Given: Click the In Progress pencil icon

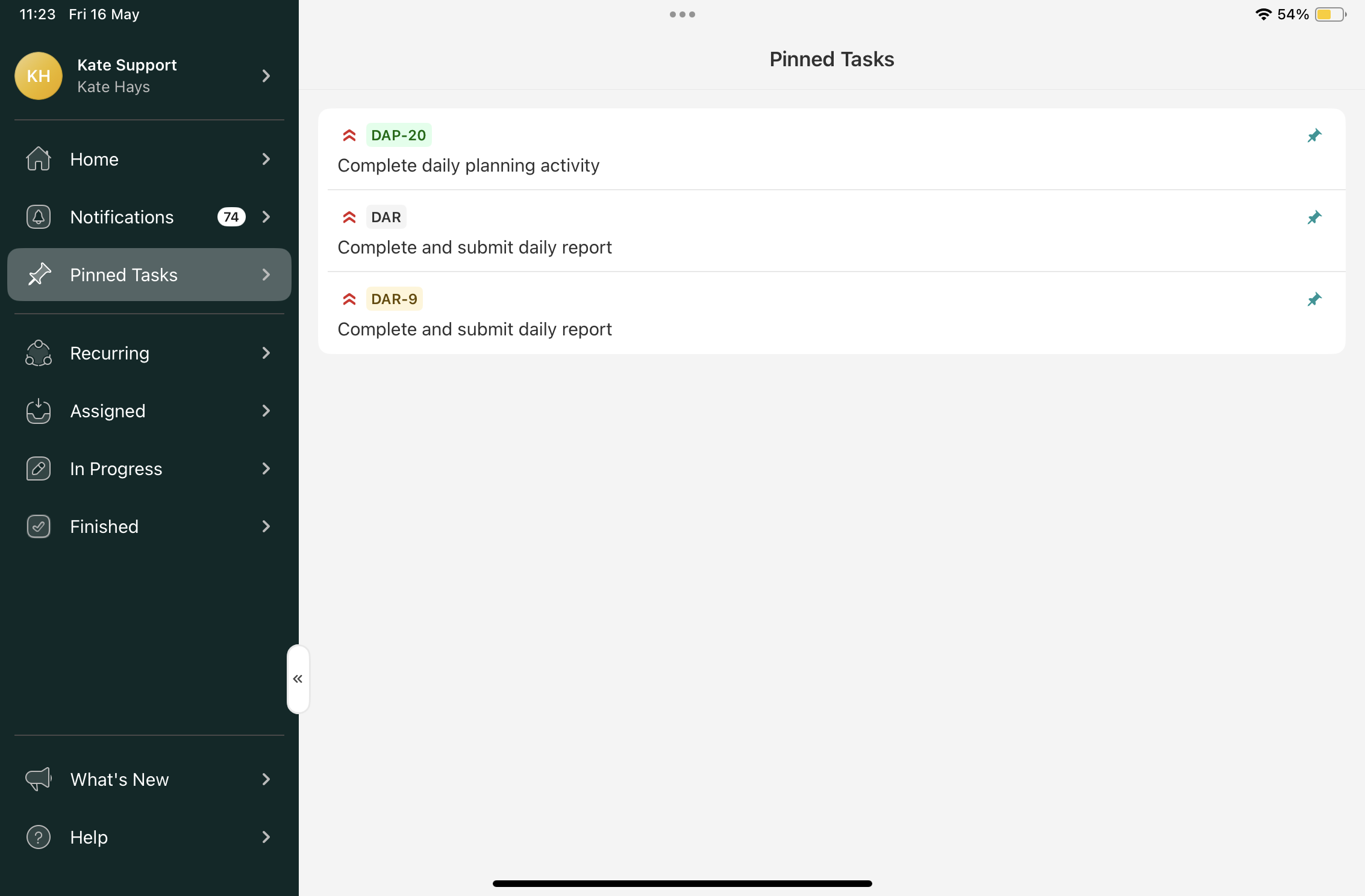Looking at the screenshot, I should pos(39,468).
